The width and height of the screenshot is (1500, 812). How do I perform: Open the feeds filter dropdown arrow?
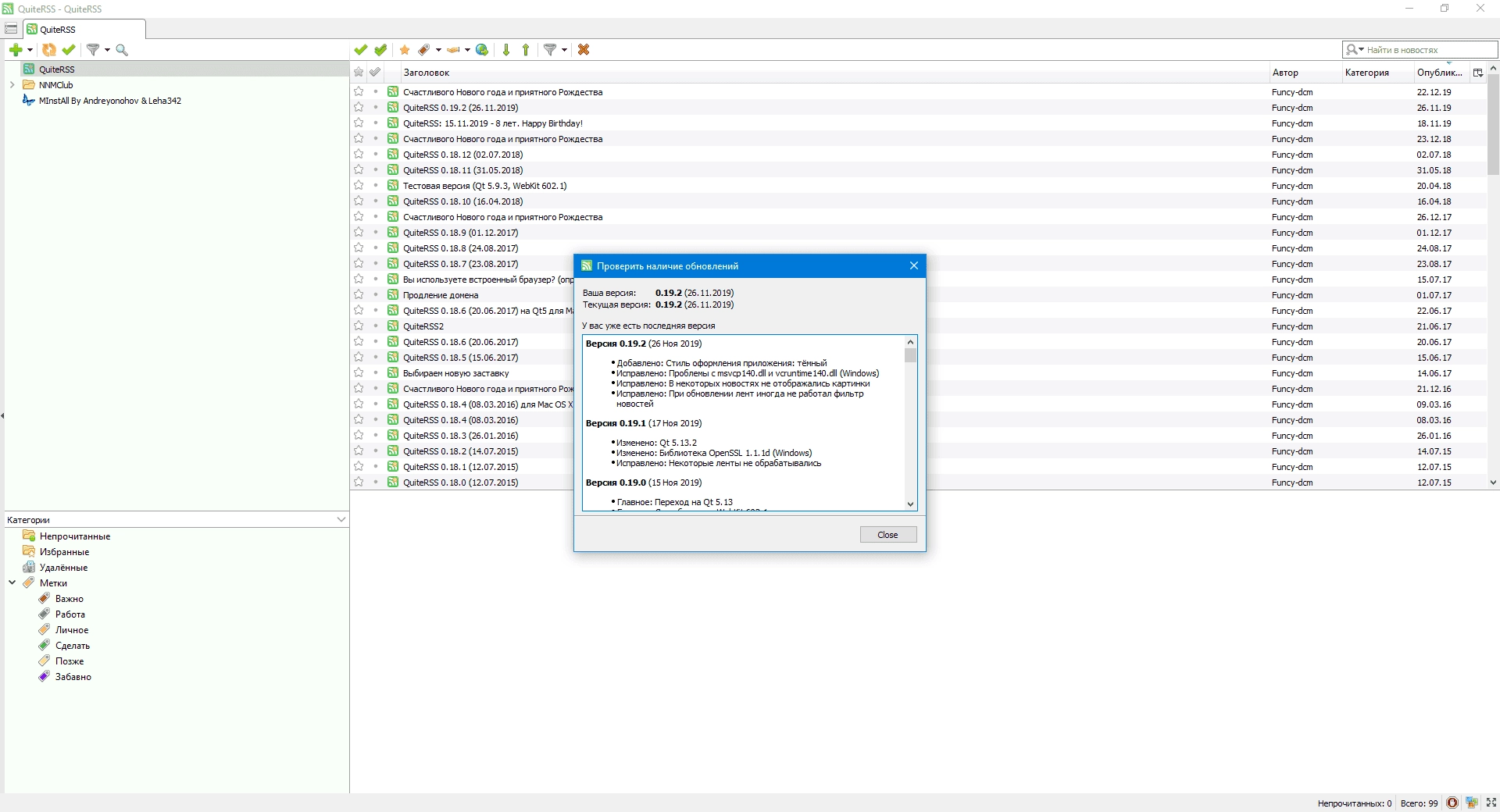[x=107, y=50]
